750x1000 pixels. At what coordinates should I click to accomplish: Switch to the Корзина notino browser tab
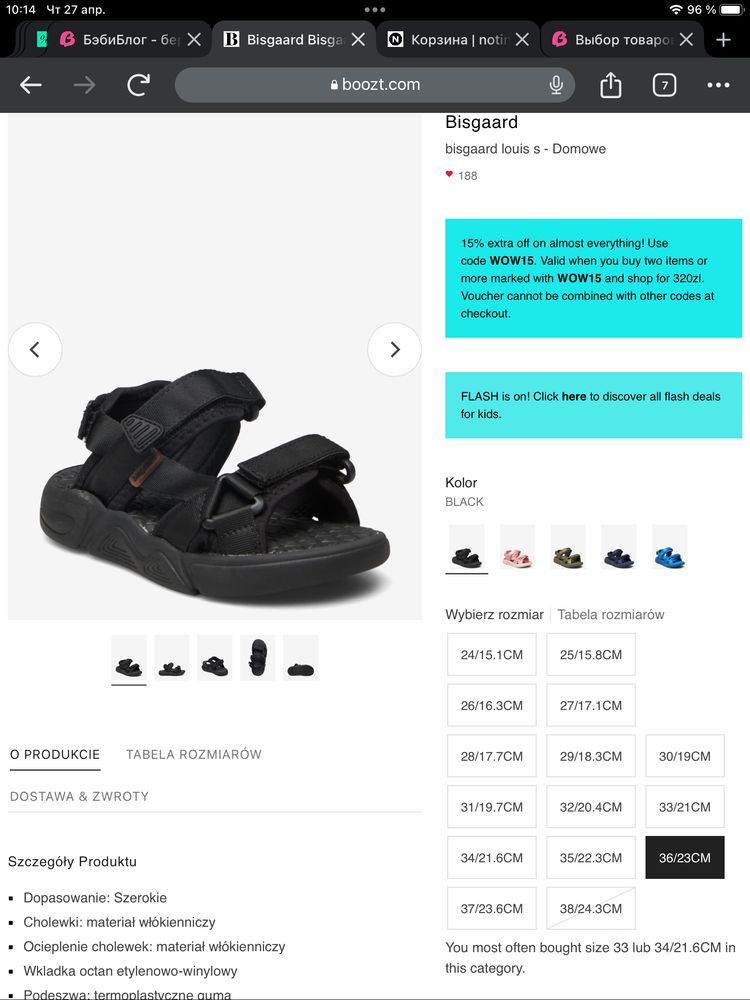(x=460, y=40)
